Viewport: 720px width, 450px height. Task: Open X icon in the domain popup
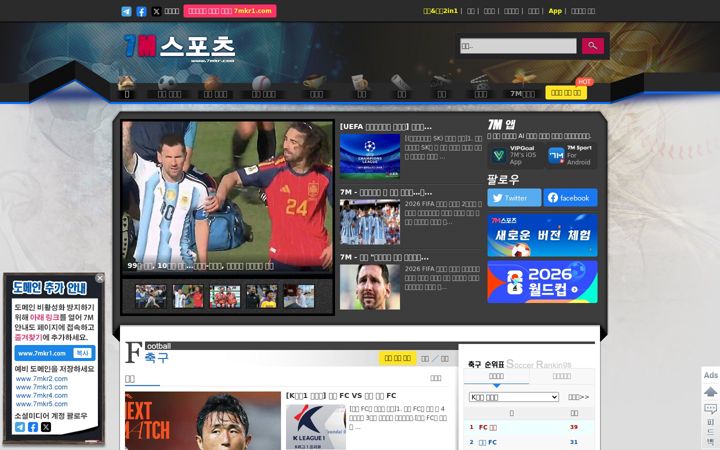46,427
